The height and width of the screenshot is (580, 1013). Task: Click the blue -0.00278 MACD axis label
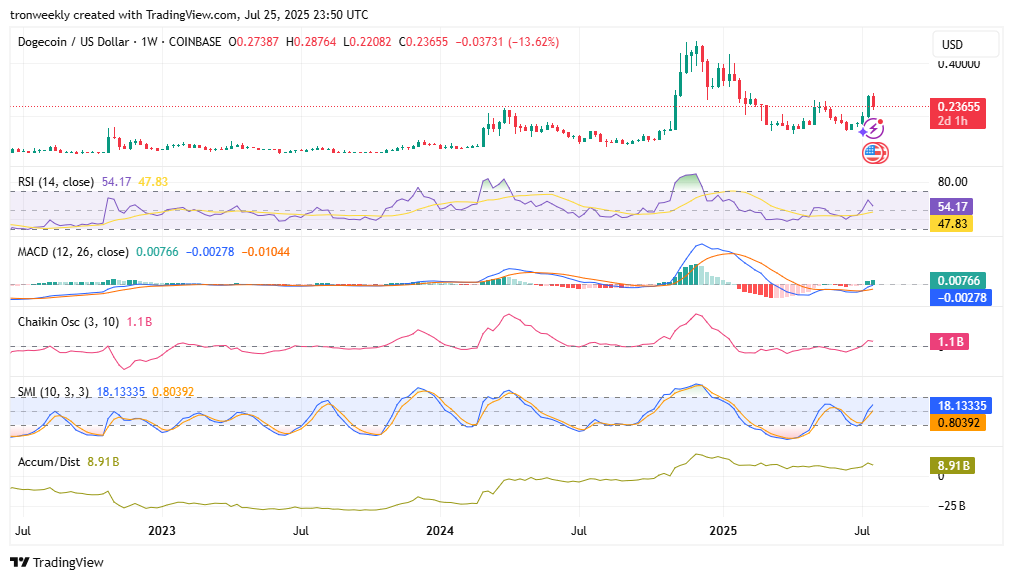961,298
